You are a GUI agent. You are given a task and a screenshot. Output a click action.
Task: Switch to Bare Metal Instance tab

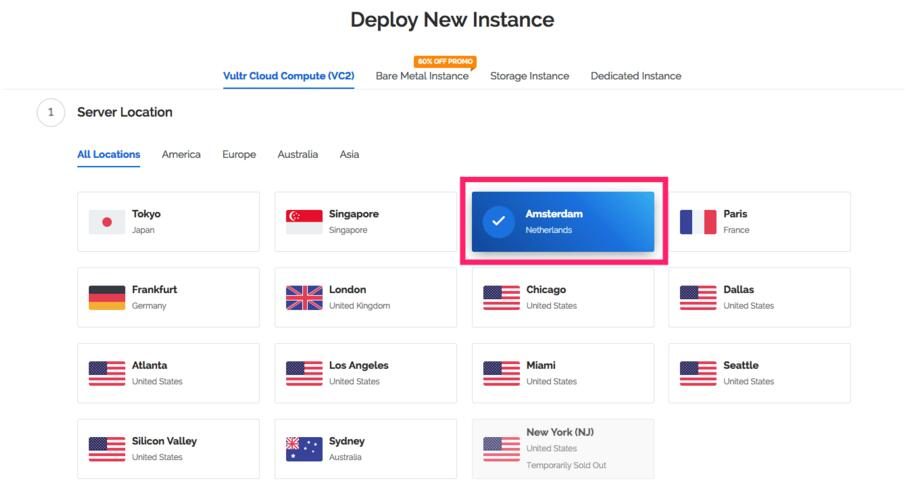pyautogui.click(x=422, y=76)
